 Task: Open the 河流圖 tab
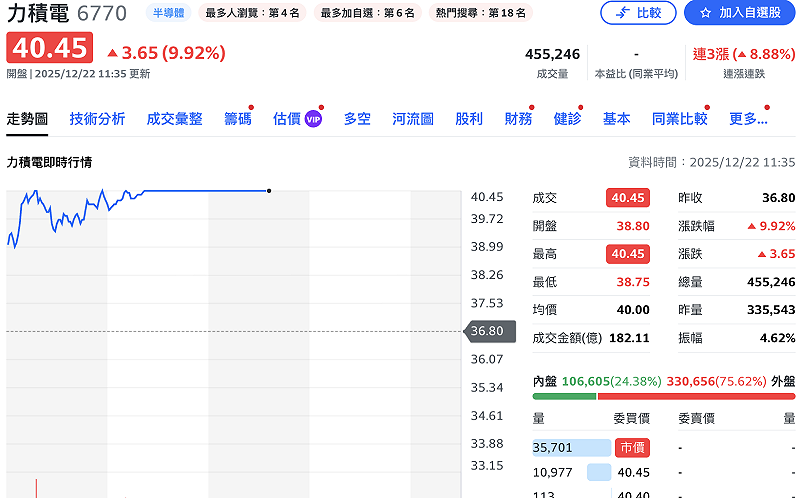tap(413, 119)
